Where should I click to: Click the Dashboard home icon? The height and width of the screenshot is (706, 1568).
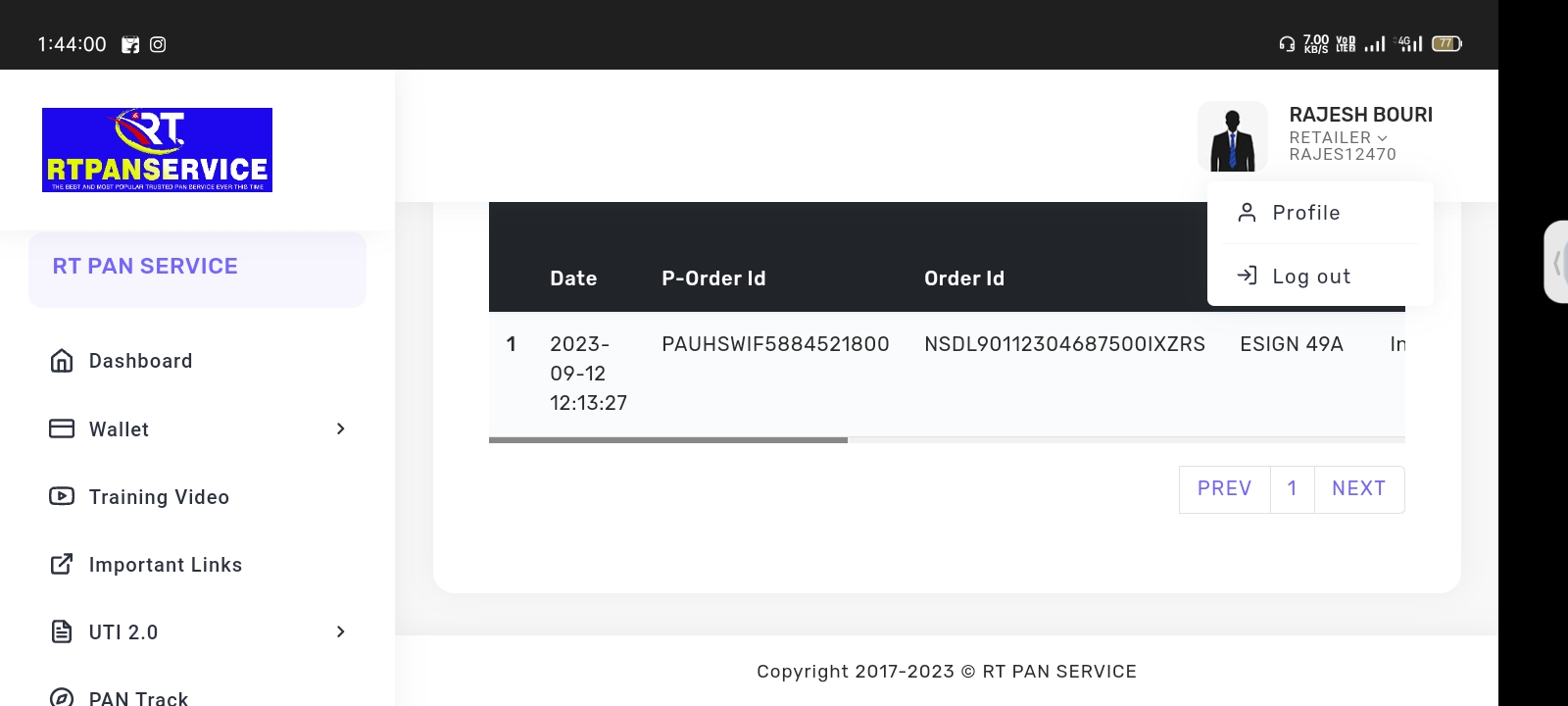pos(62,361)
